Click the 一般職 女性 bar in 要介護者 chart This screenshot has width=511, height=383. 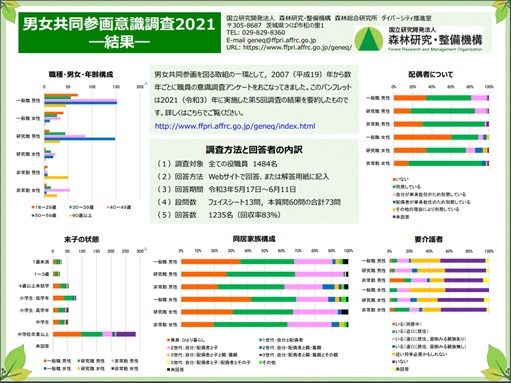pyautogui.click(x=439, y=290)
